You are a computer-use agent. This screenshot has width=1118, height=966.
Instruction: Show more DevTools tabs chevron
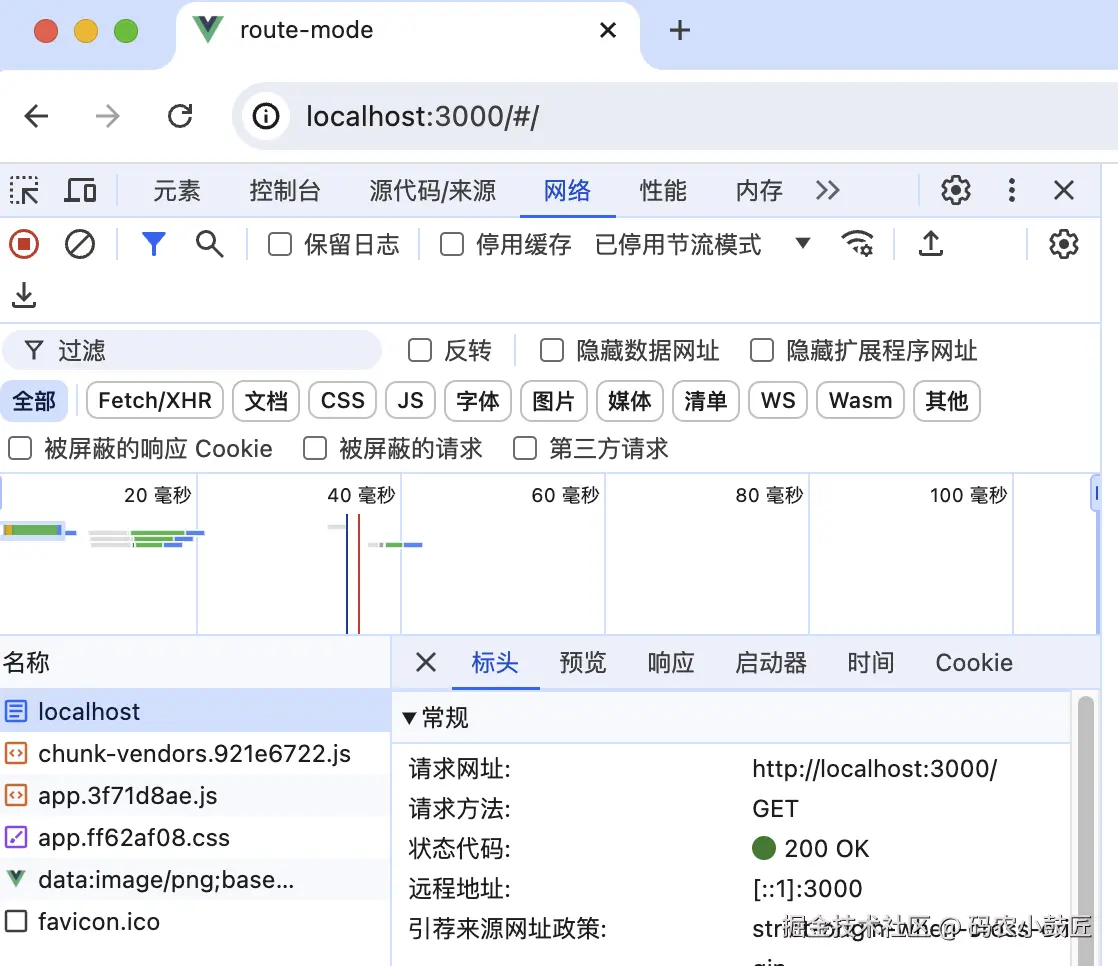[x=828, y=190]
